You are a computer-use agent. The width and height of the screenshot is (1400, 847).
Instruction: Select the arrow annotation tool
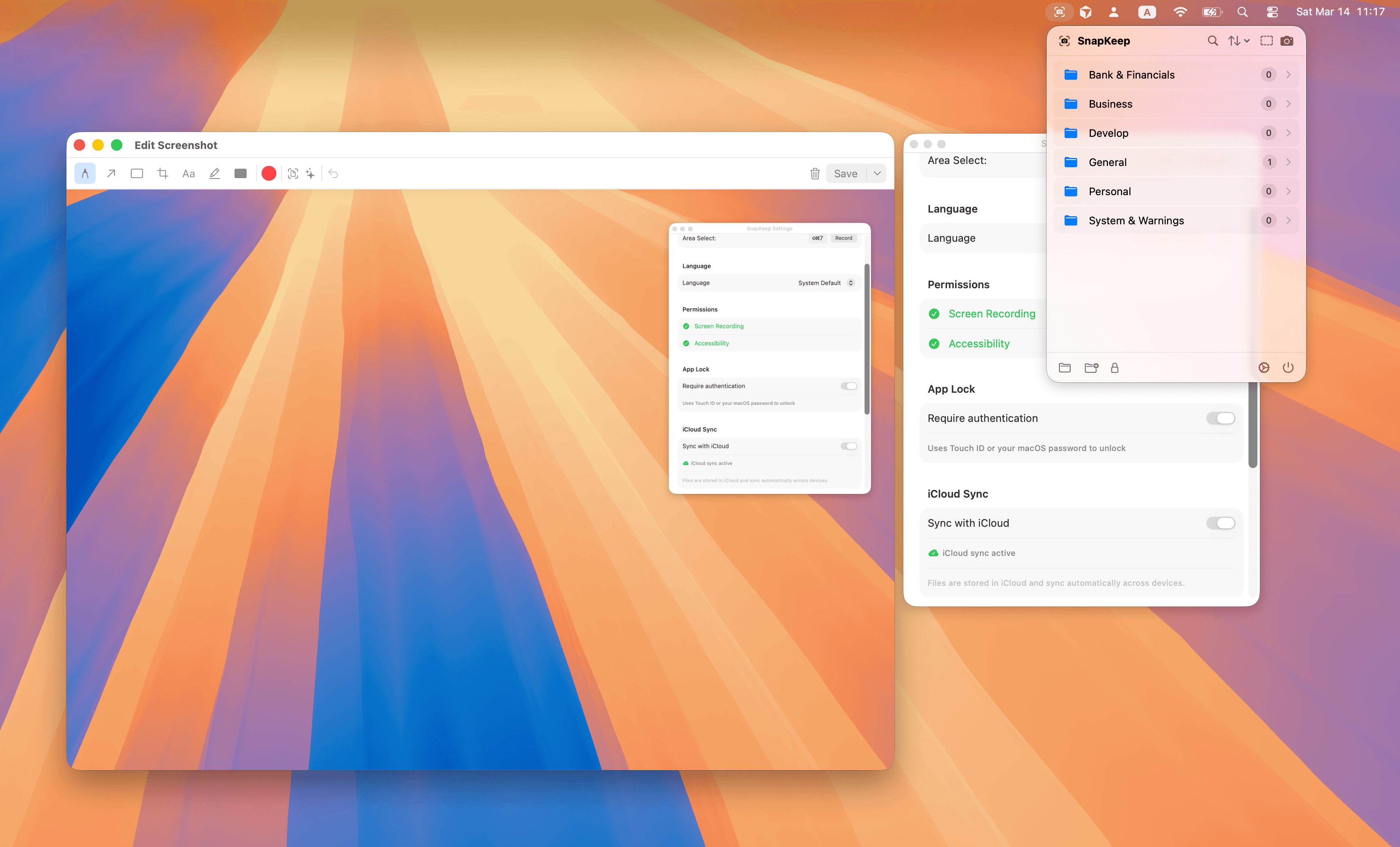click(x=111, y=173)
